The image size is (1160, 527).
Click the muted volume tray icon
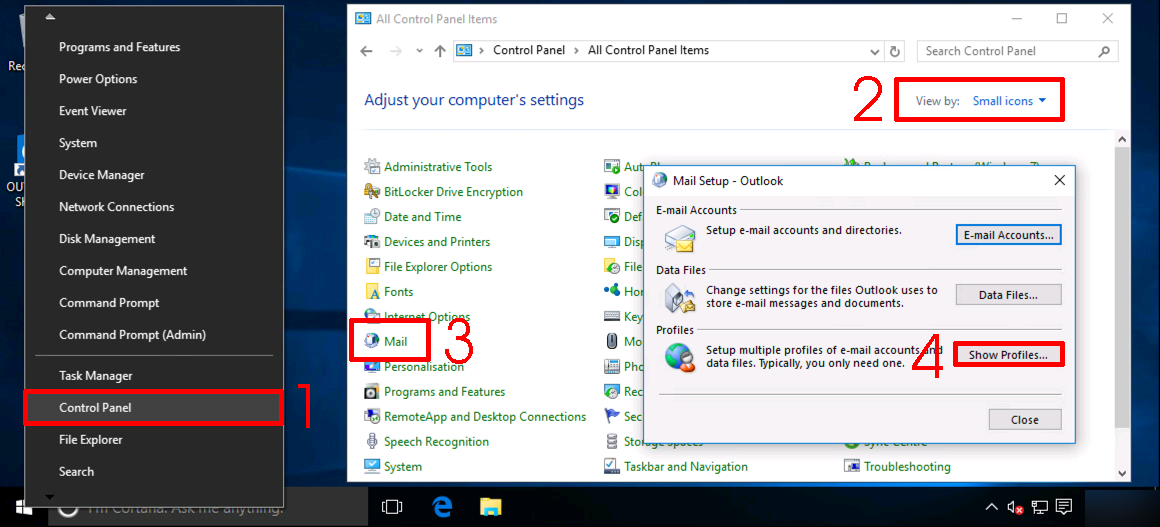coord(1015,508)
